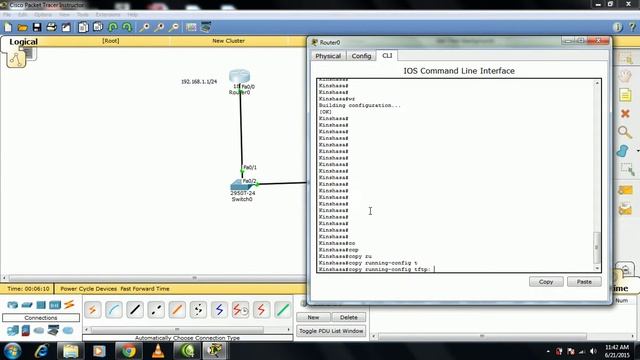Select the Multiuser Connection cloud icon
Viewport: 640px width, 360px height.
click(68, 330)
